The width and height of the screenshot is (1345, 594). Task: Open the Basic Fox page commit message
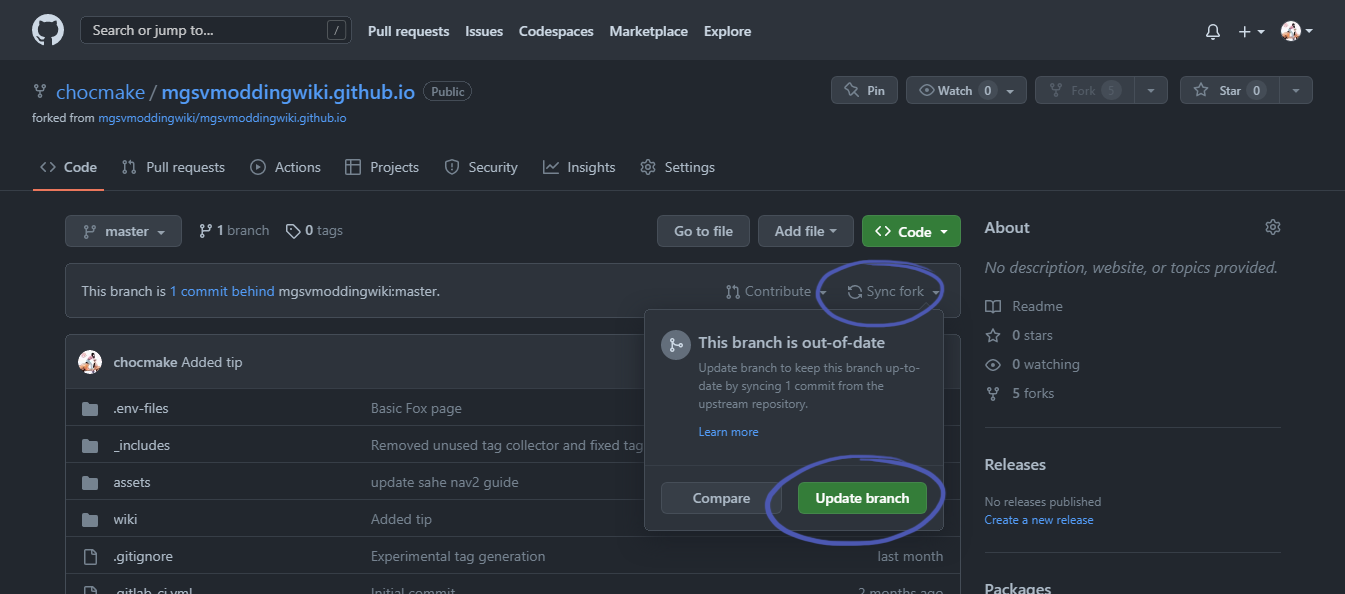coord(416,408)
